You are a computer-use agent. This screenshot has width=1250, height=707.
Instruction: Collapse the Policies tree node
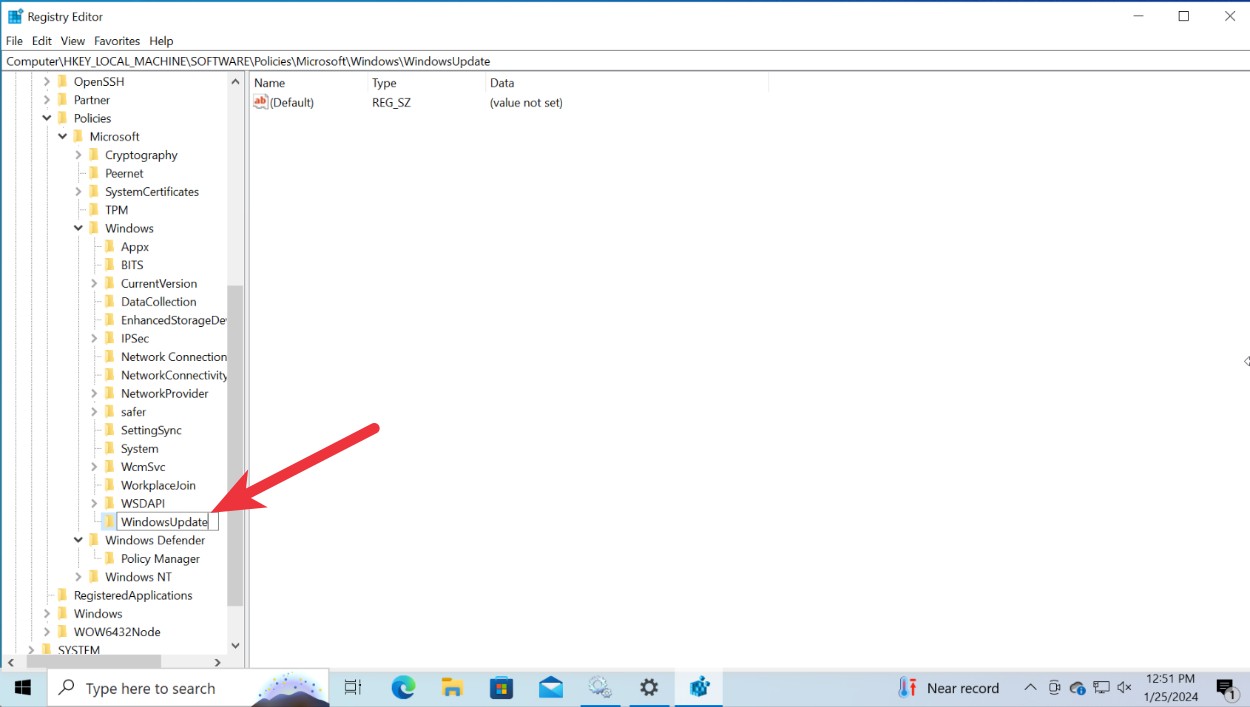[46, 117]
